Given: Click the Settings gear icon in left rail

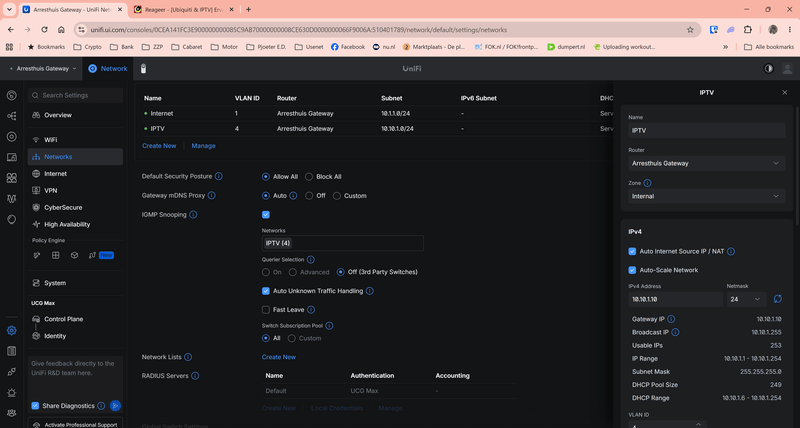Looking at the screenshot, I should coord(11,331).
